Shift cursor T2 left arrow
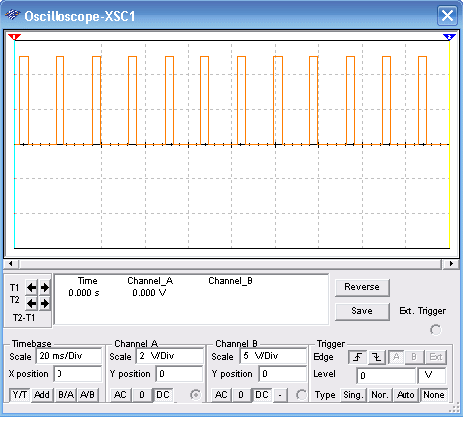The width and height of the screenshot is (466, 421). tap(32, 303)
